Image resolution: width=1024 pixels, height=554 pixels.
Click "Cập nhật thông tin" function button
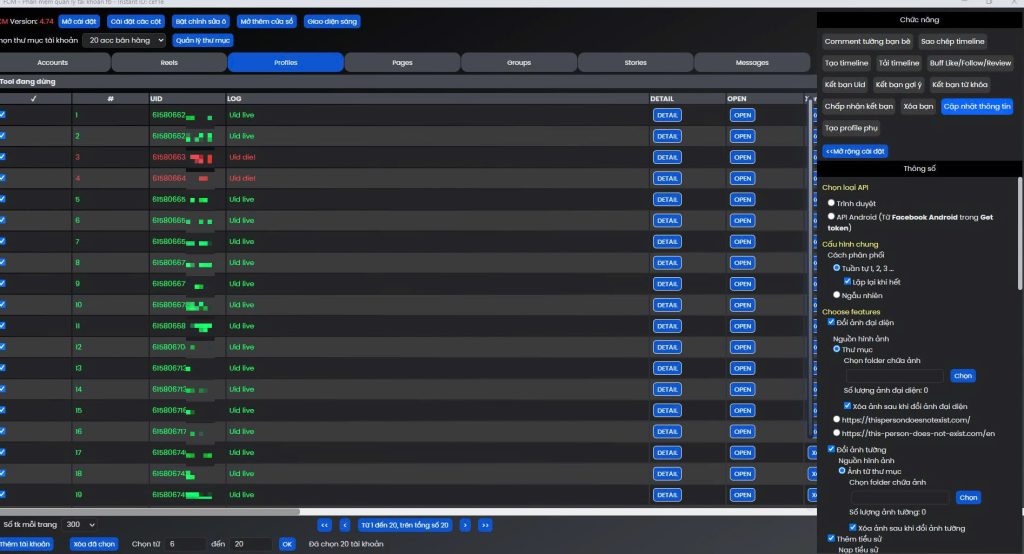point(977,105)
